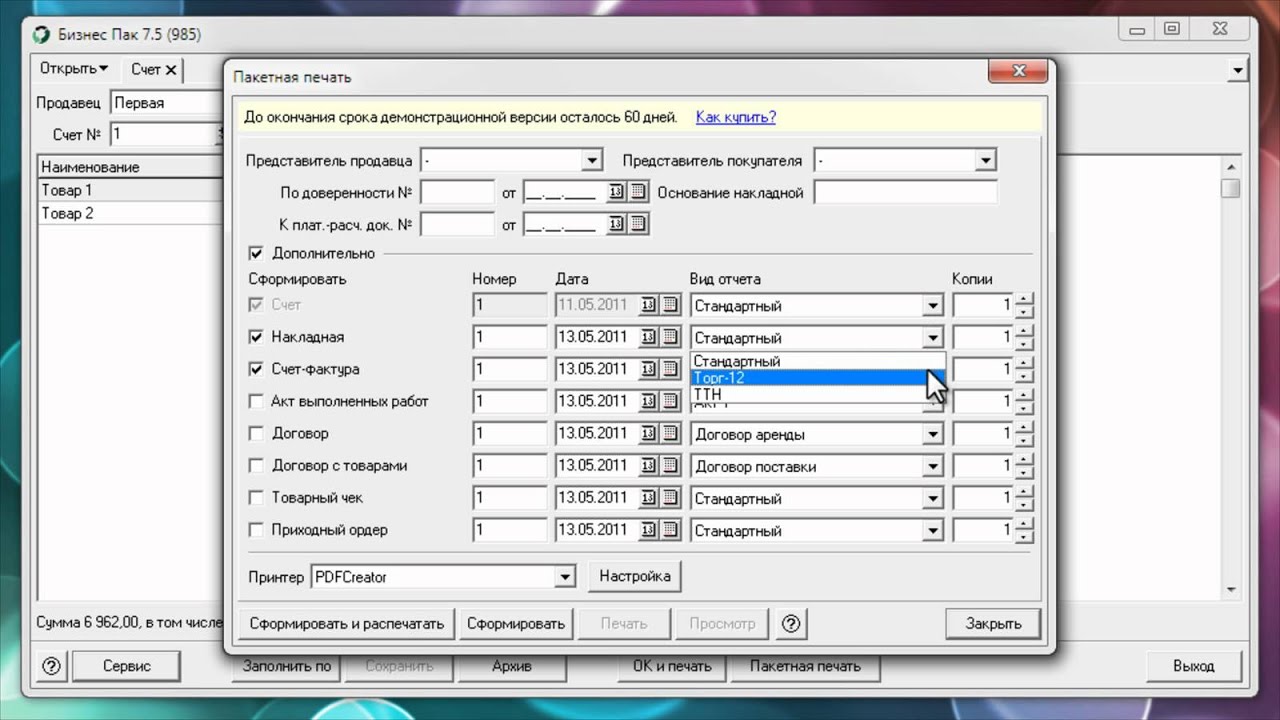Image resolution: width=1280 pixels, height=720 pixels.
Task: Click the Сформировать и распечатать button
Action: [x=346, y=623]
